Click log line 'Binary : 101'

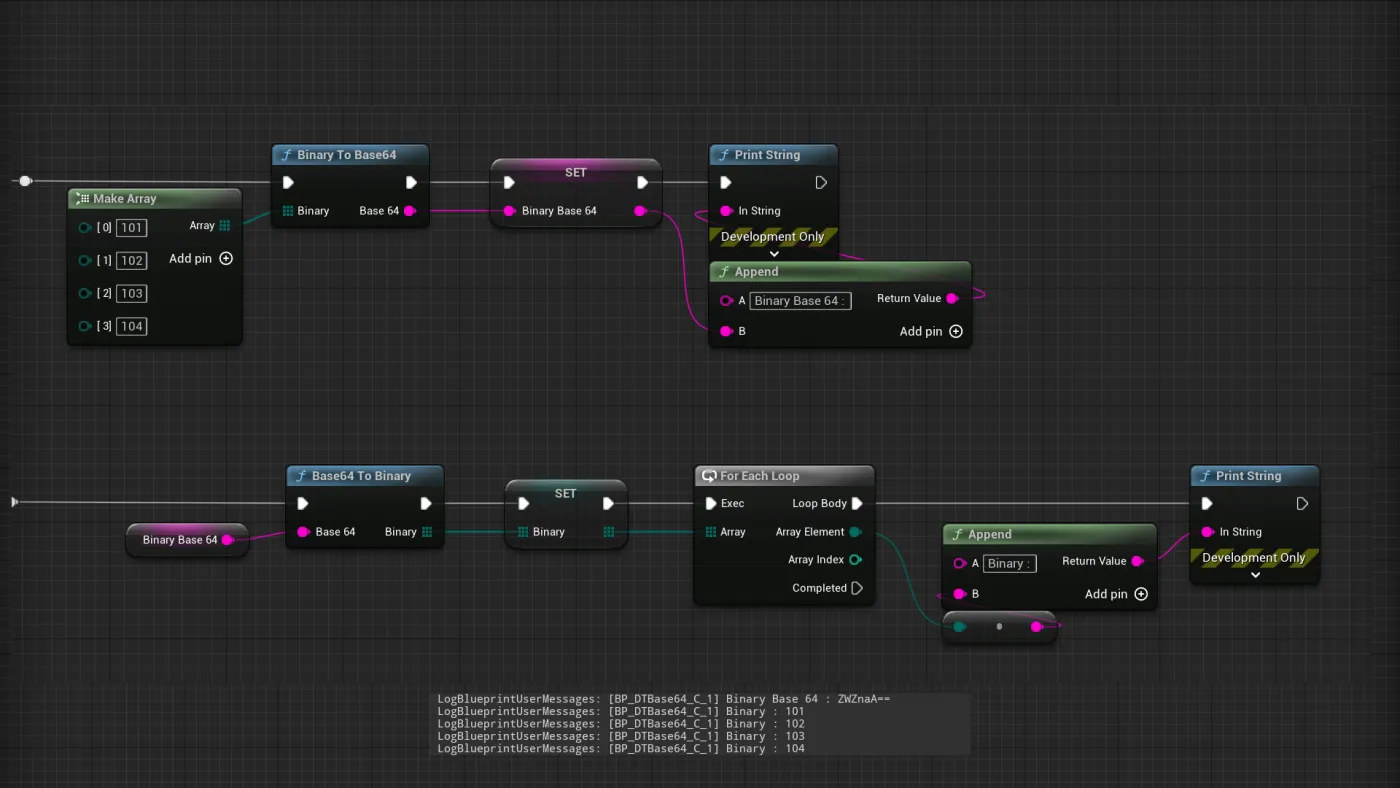621,711
